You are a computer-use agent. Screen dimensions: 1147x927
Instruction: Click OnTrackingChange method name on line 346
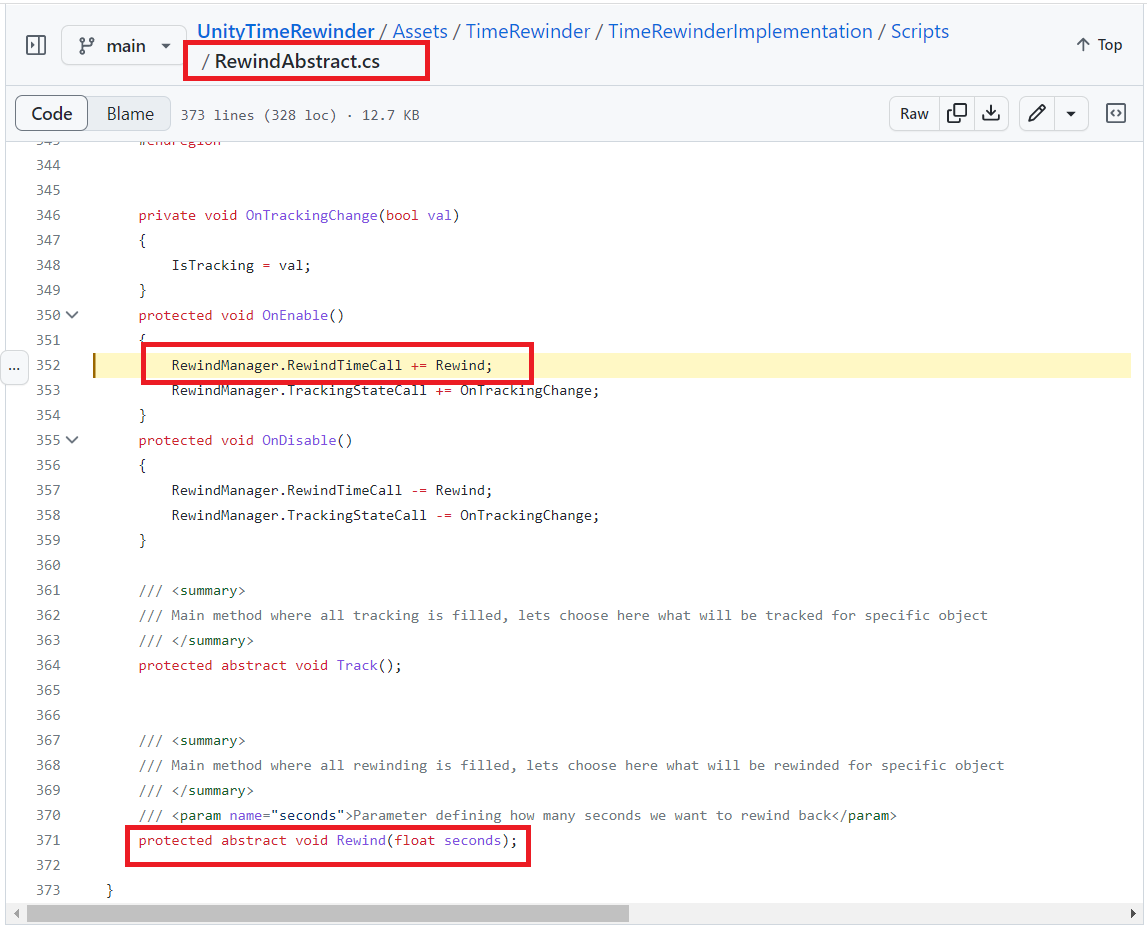(312, 216)
